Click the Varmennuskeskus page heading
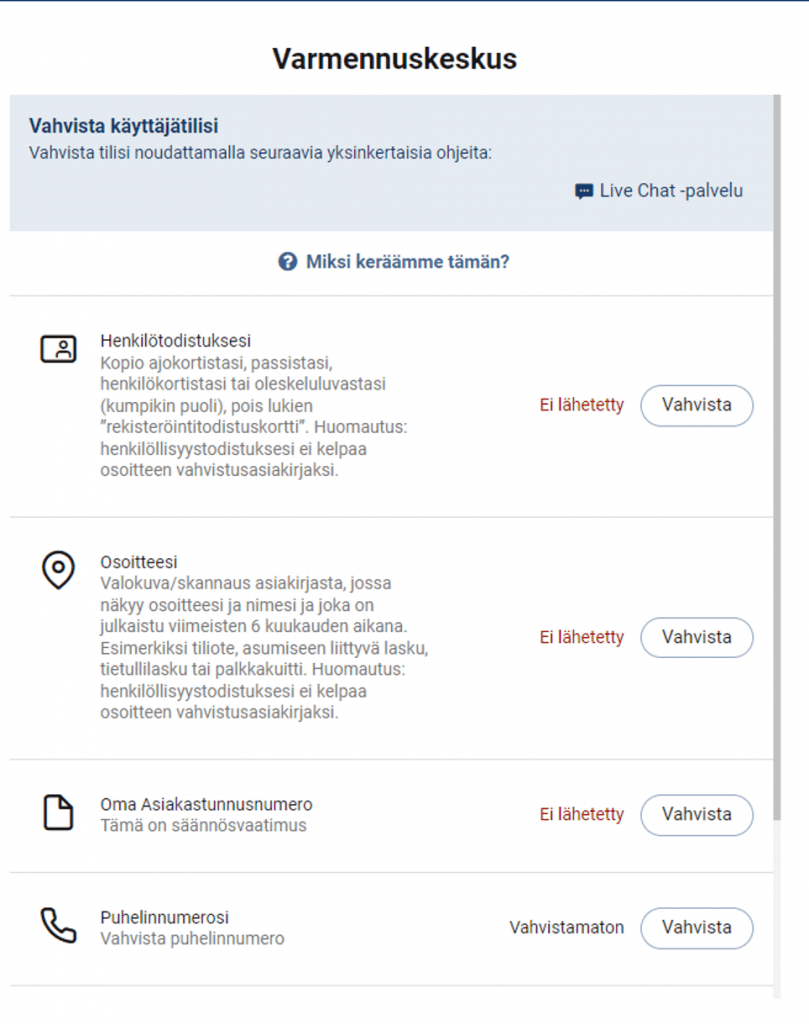The width and height of the screenshot is (809, 1024). [x=394, y=59]
